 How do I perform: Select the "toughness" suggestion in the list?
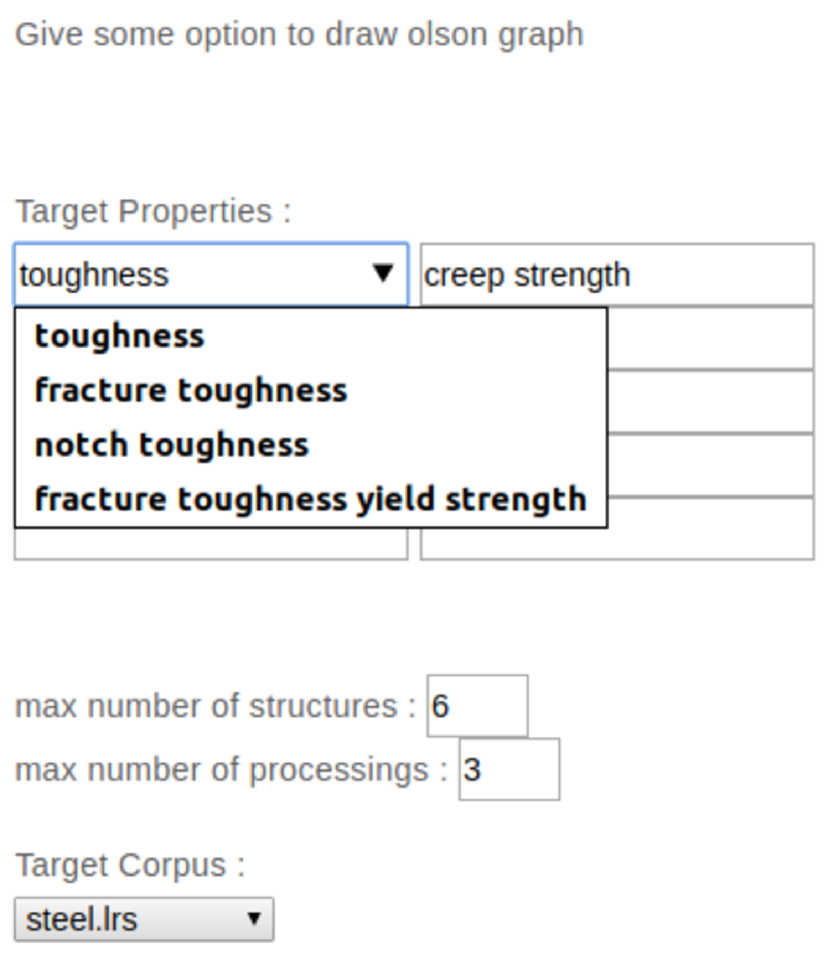119,336
